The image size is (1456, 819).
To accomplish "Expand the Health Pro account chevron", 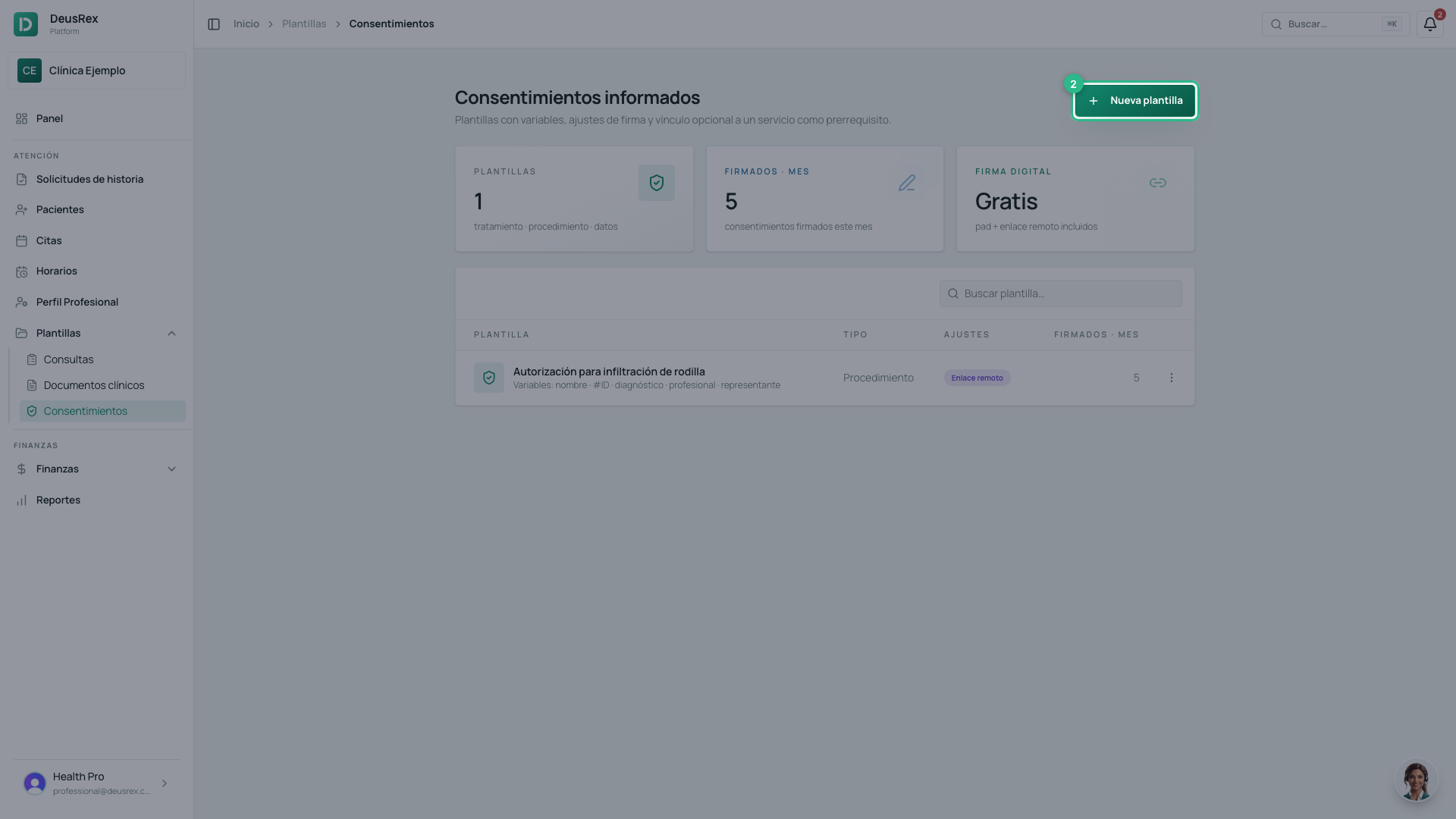I will (x=165, y=783).
